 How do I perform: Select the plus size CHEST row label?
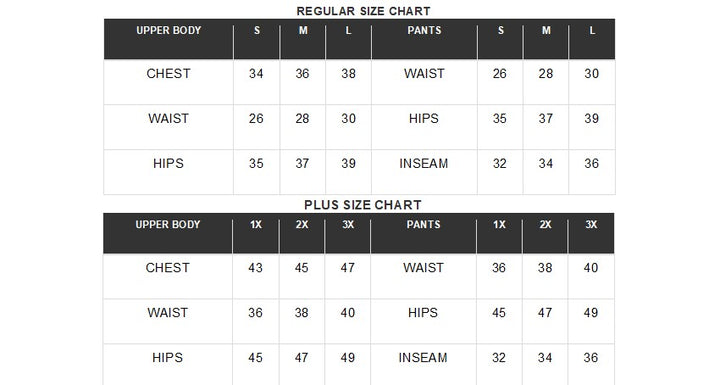coord(167,268)
